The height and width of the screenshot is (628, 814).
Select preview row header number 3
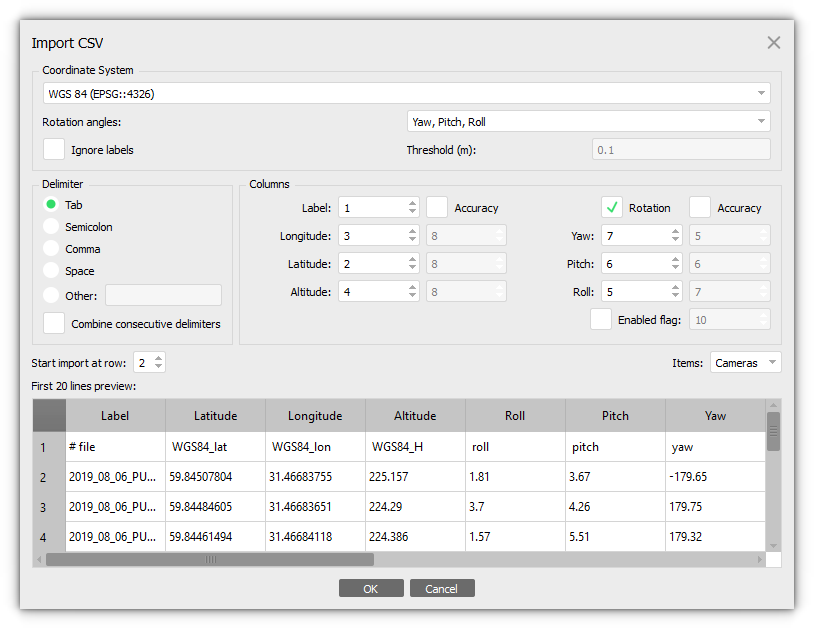pos(49,507)
